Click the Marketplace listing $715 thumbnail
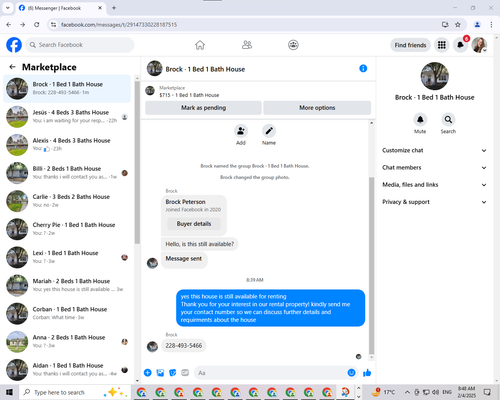This screenshot has width=500, height=400. click(x=150, y=91)
